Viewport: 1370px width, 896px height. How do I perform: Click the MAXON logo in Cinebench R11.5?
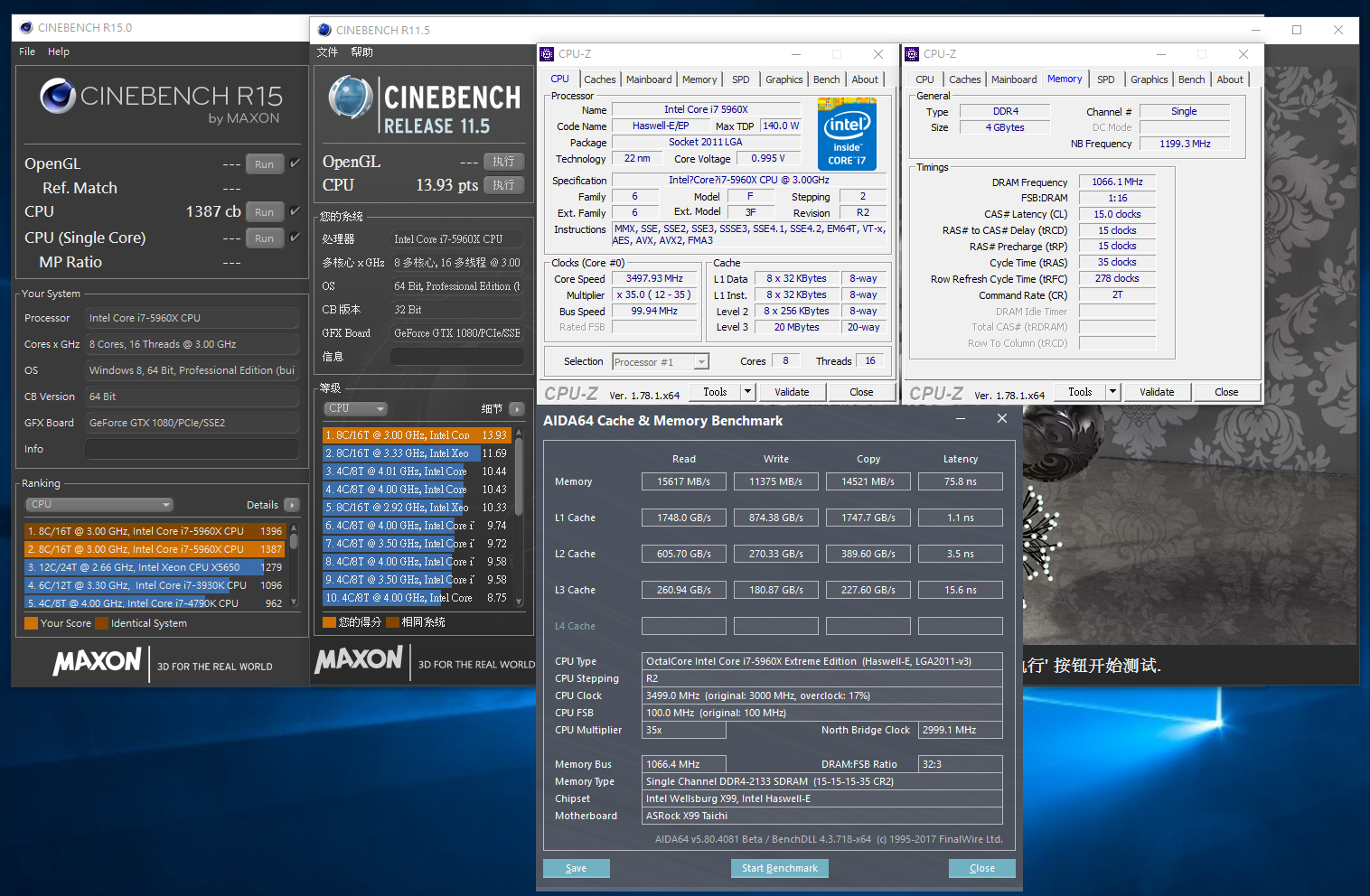pos(359,660)
